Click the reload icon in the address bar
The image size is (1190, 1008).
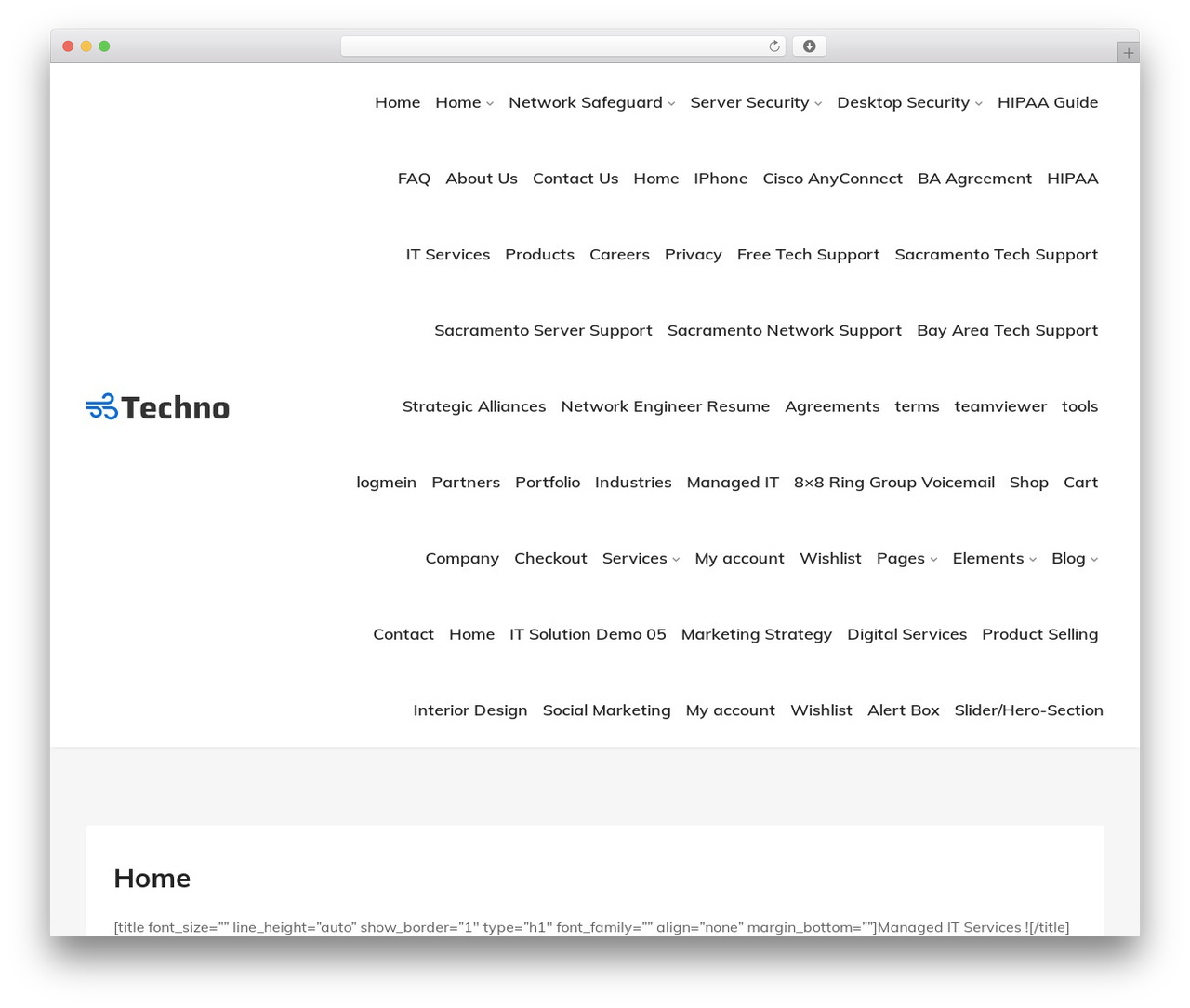773,46
